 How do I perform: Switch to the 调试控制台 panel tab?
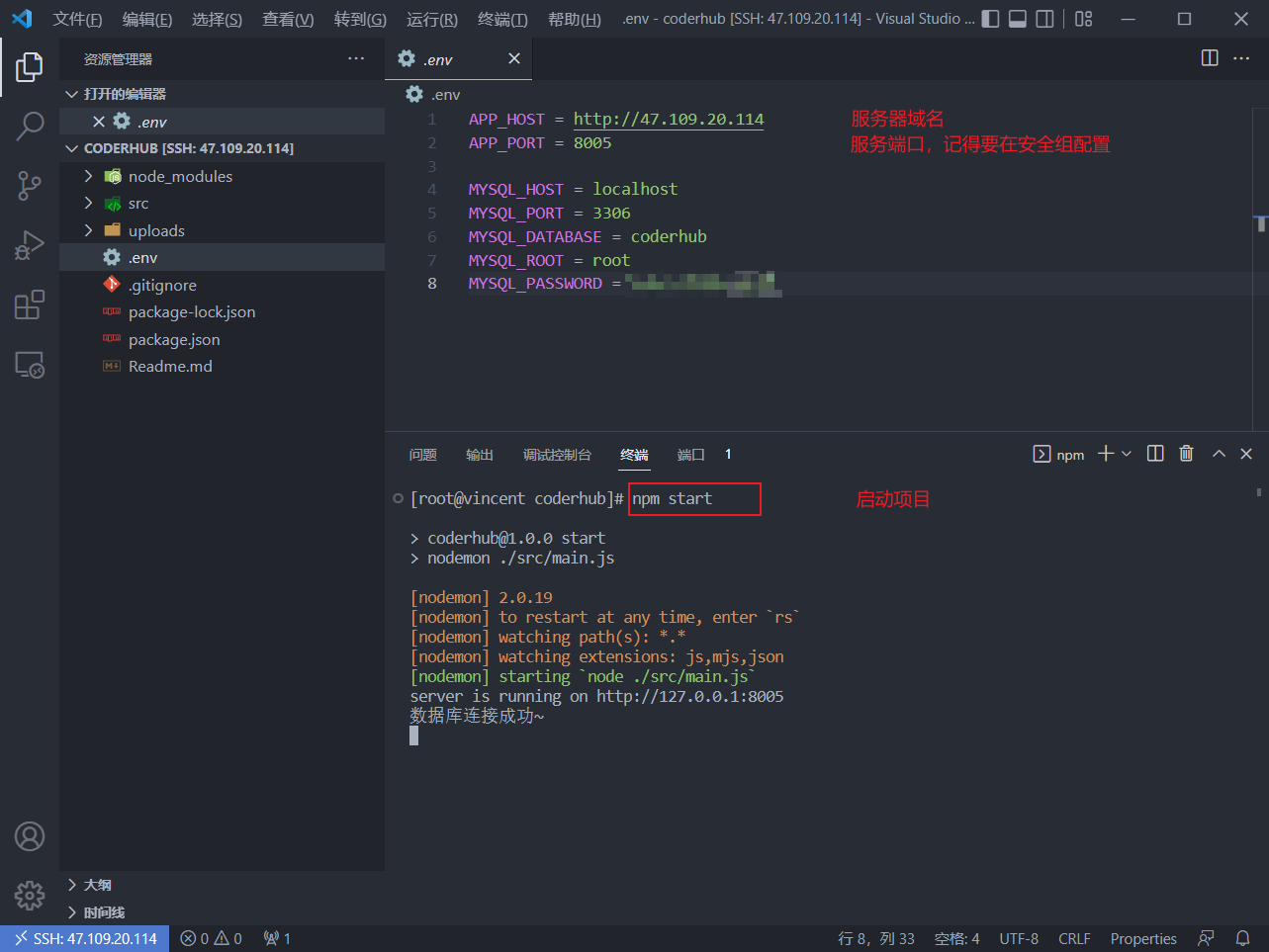tap(557, 455)
